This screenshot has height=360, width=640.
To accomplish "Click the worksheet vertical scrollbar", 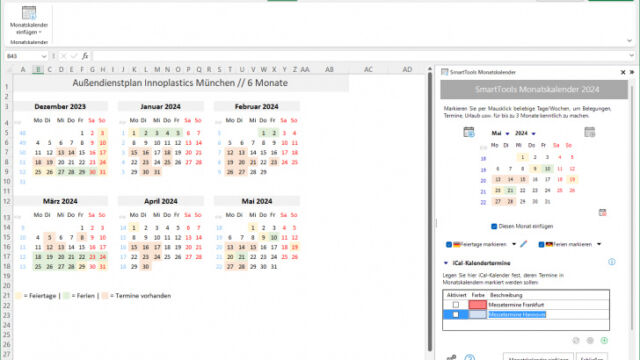I will point(429,212).
